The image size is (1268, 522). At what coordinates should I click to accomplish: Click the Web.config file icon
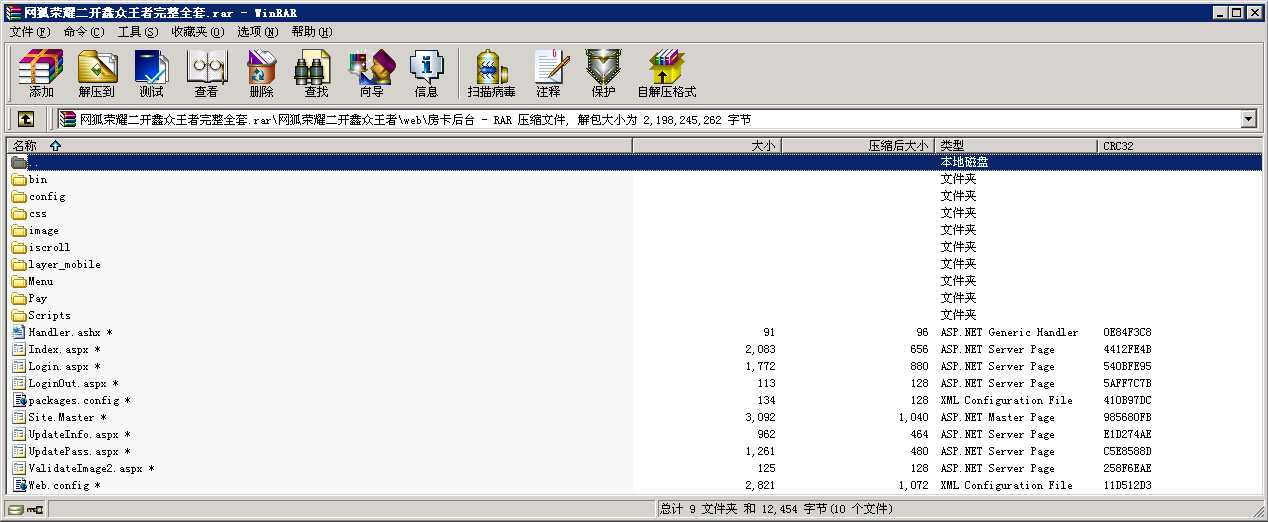coord(19,485)
